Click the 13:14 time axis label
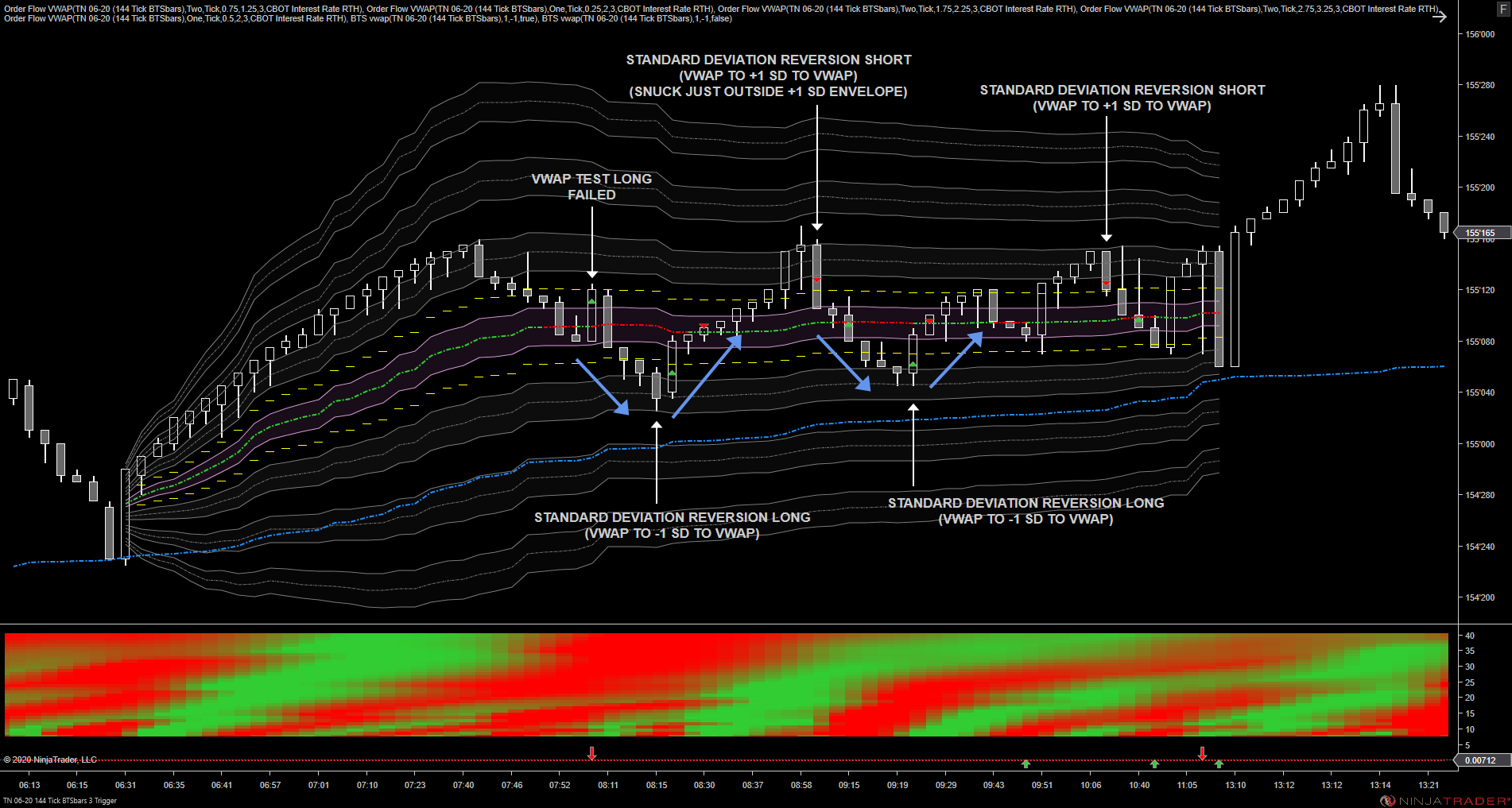The width and height of the screenshot is (1512, 808). tap(1380, 785)
